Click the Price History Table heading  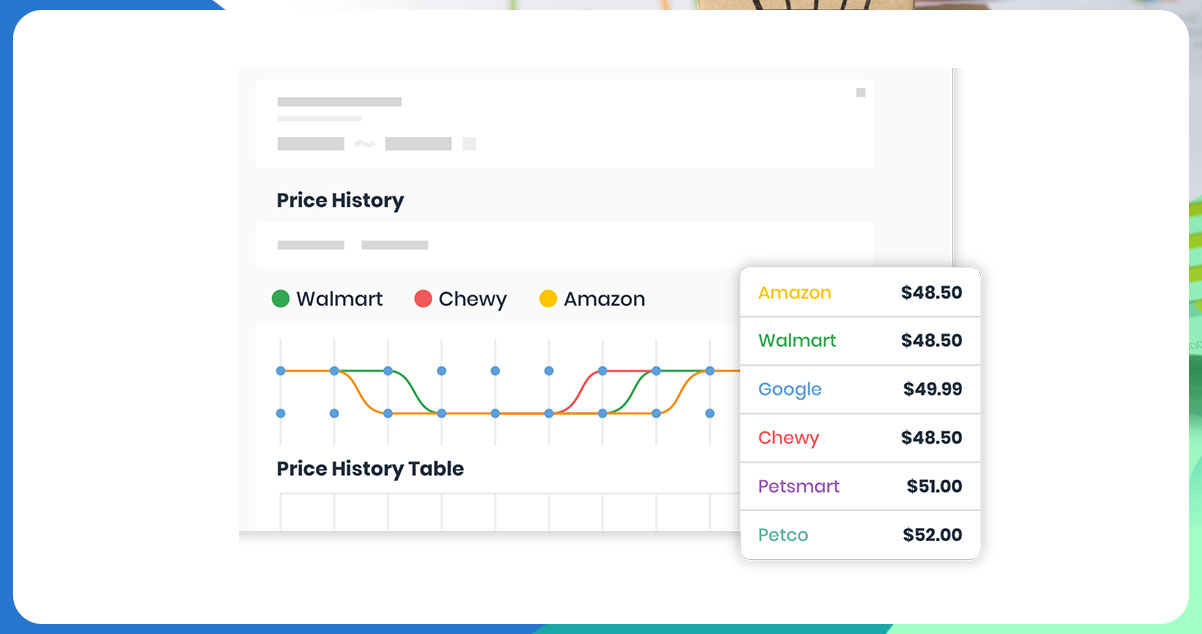[x=370, y=468]
